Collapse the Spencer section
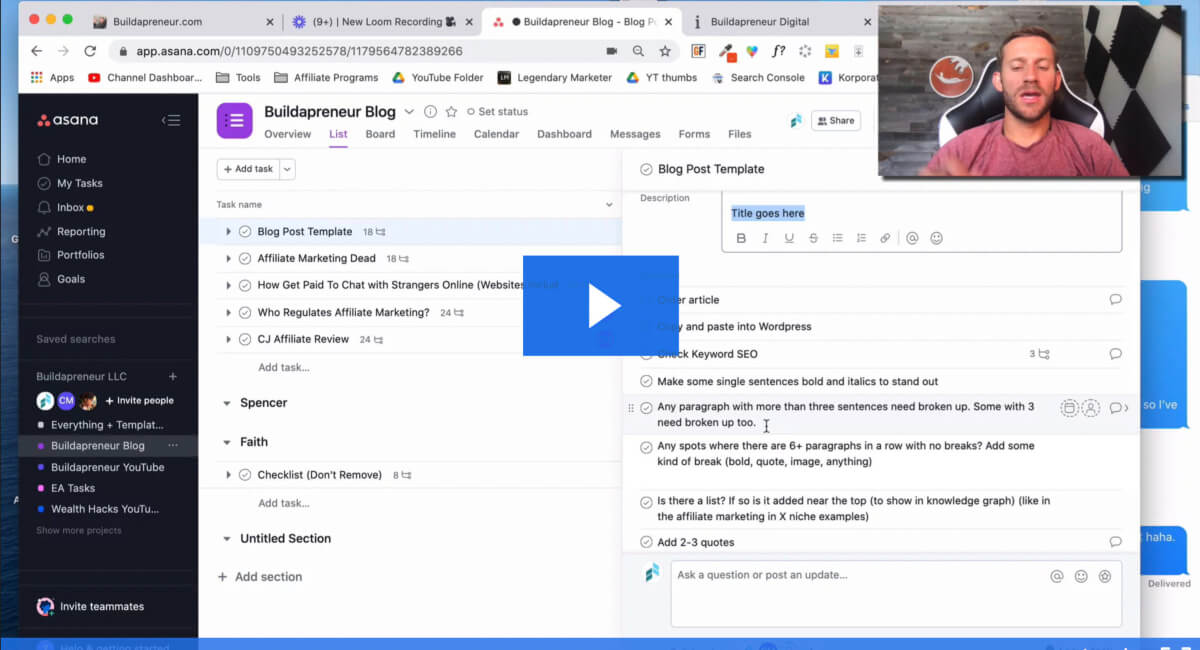Image resolution: width=1200 pixels, height=650 pixels. [x=225, y=403]
